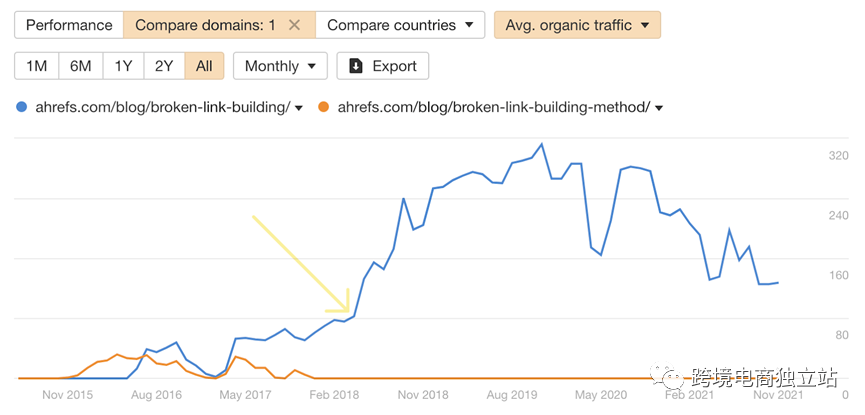Screen dimensions: 865x415
Task: Click the orange legend dot for broken-link-building-method
Action: pos(323,108)
